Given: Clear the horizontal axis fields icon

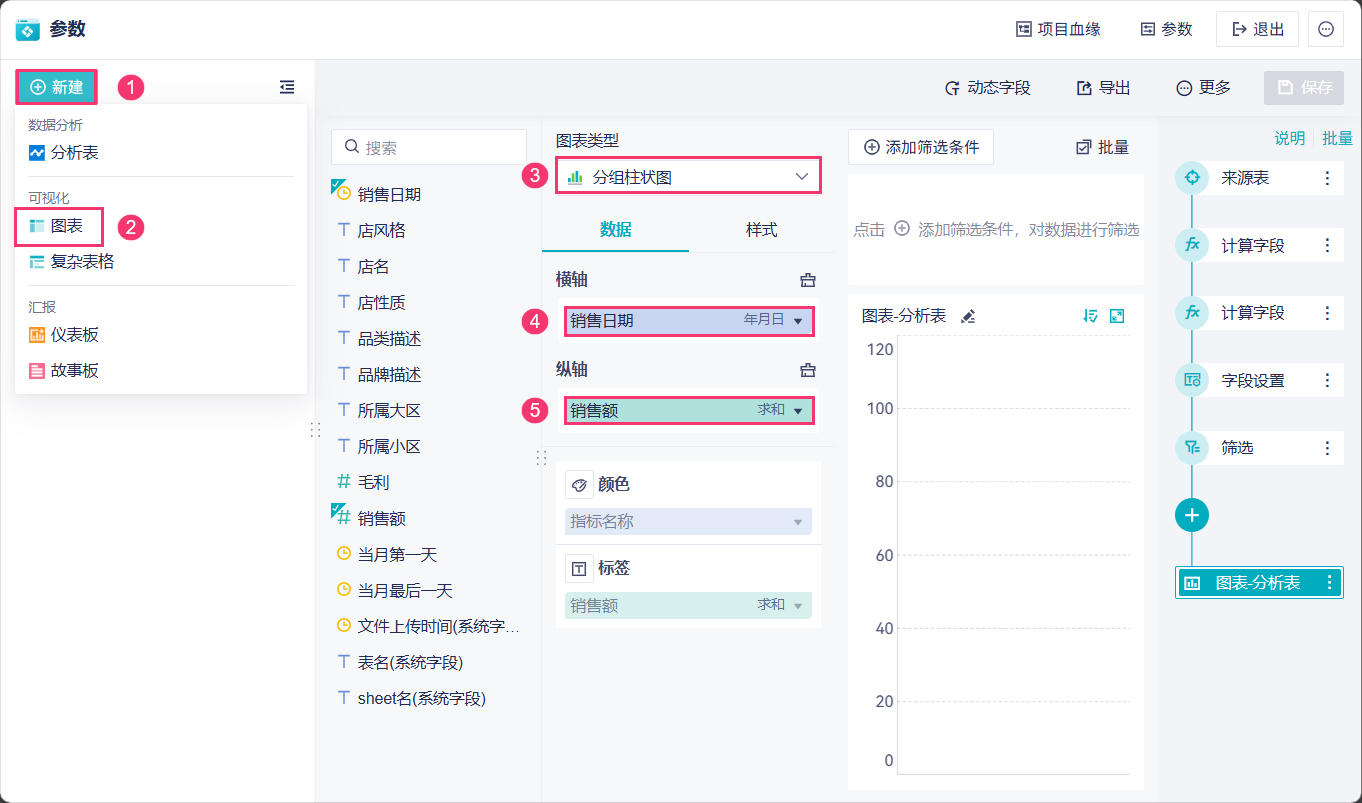Looking at the screenshot, I should (x=808, y=280).
